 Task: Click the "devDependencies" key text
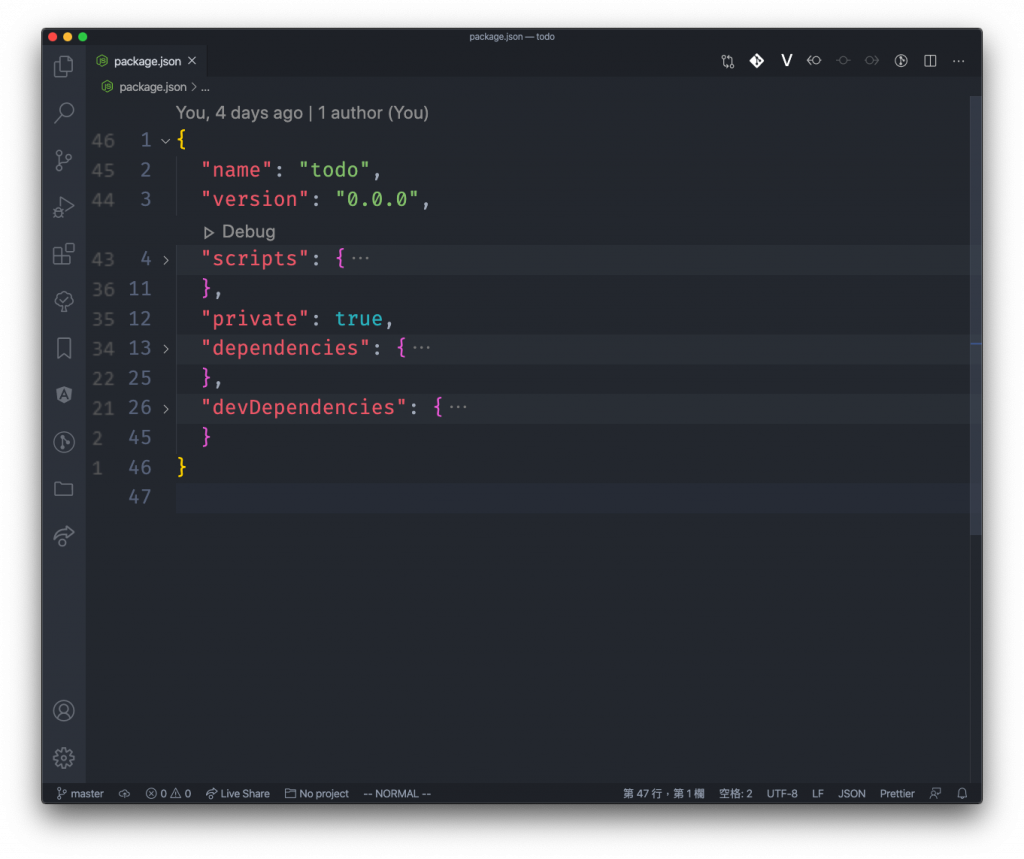304,408
